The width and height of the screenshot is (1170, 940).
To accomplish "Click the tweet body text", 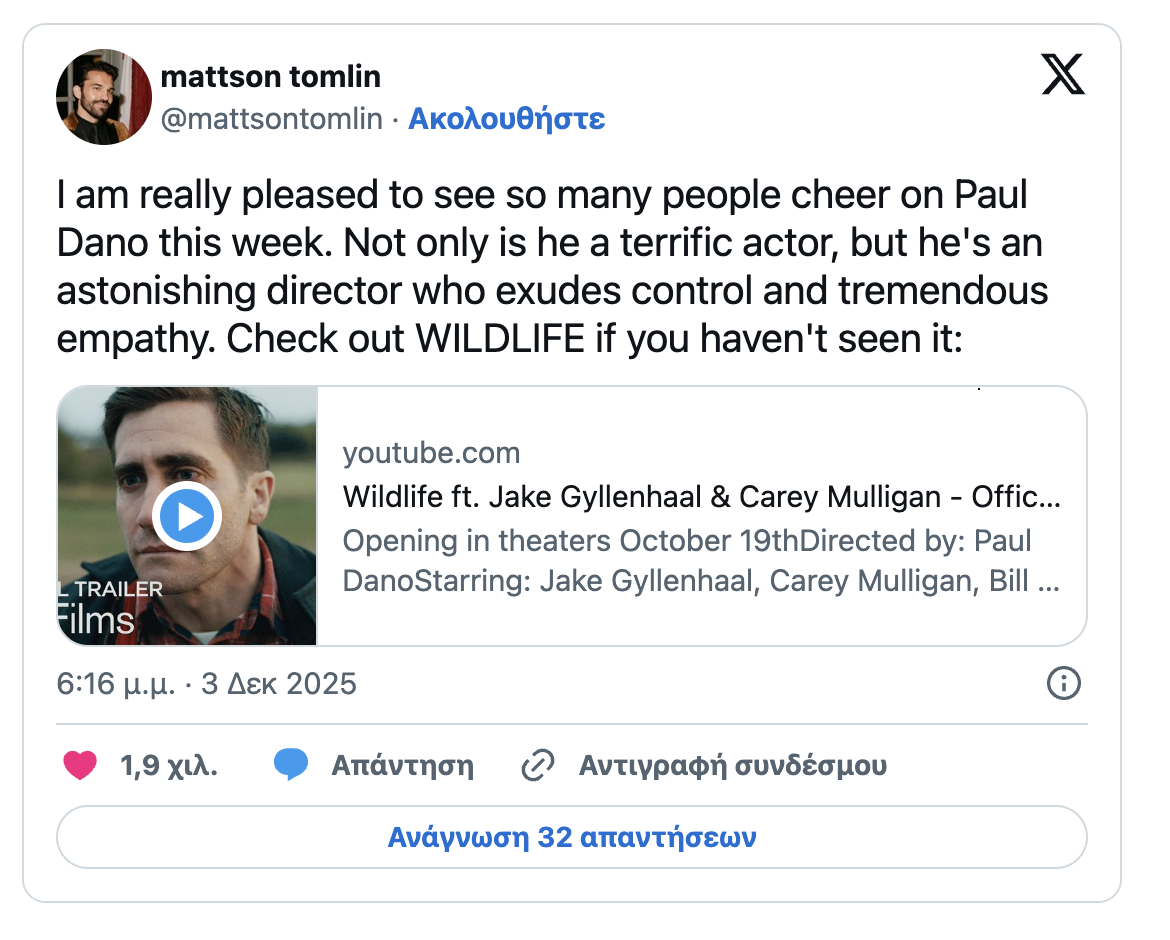I will (552, 267).
